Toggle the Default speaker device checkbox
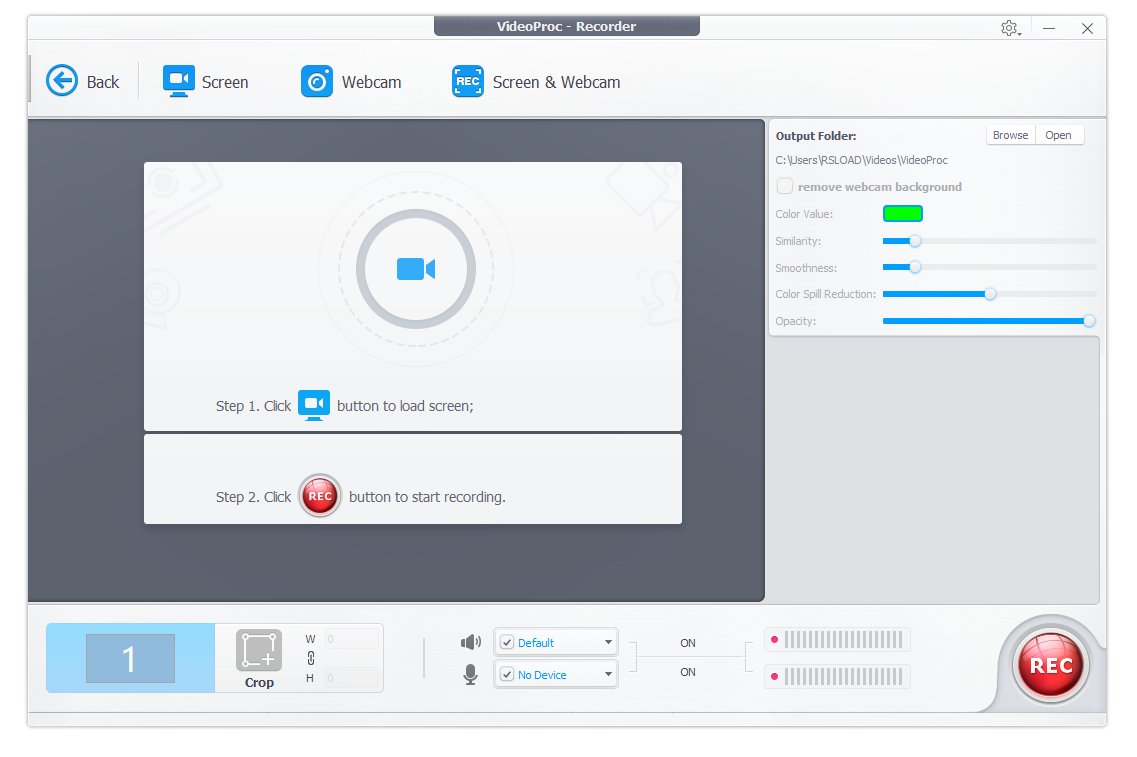The height and width of the screenshot is (757, 1137). (508, 642)
